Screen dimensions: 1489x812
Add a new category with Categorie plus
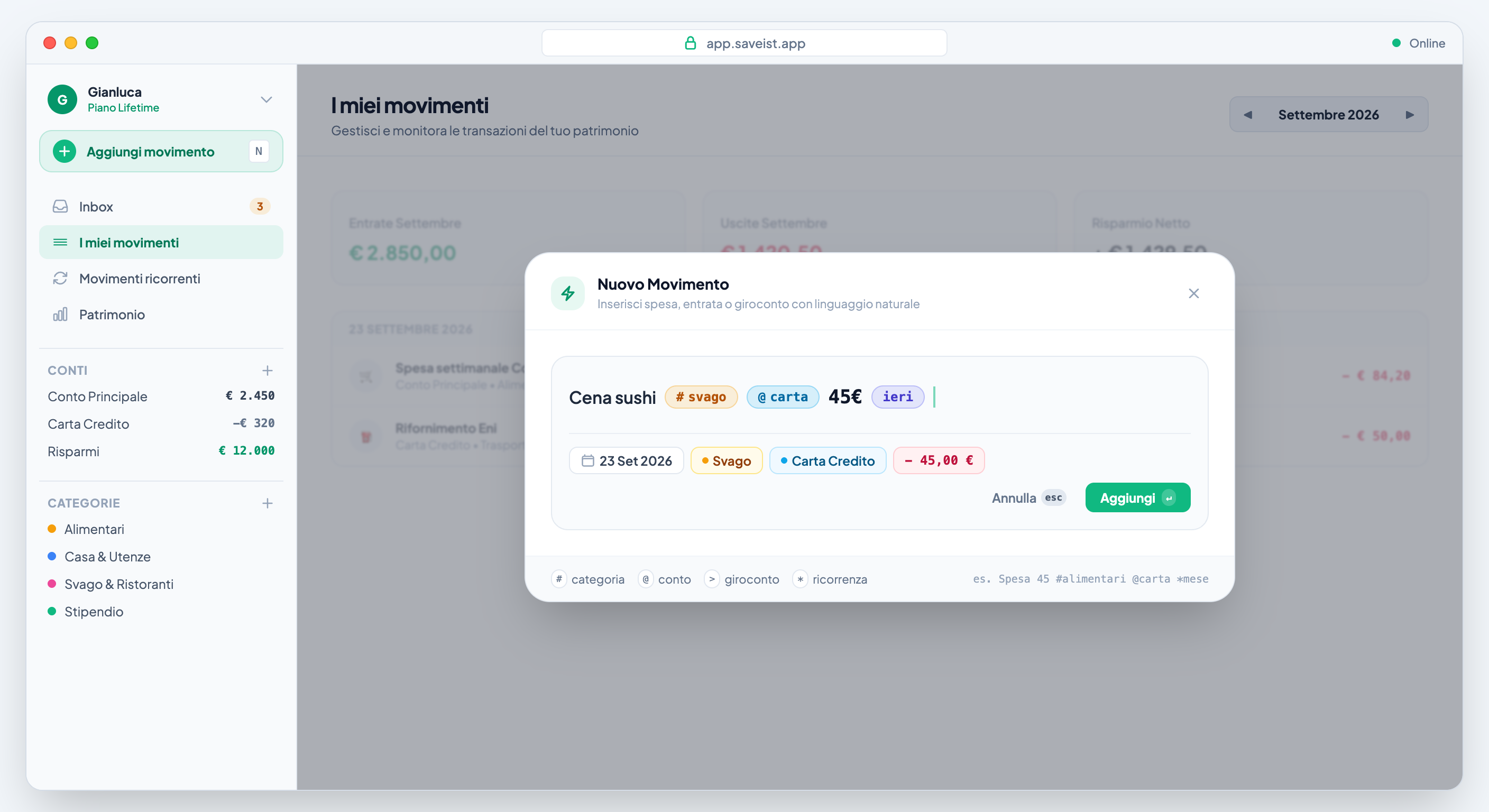click(x=267, y=503)
